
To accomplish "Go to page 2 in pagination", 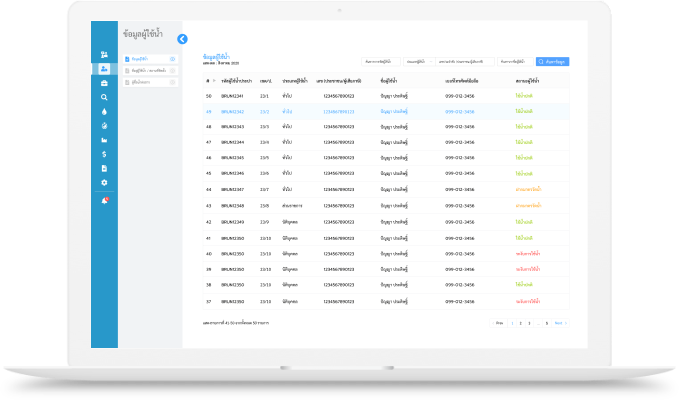I will point(521,323).
